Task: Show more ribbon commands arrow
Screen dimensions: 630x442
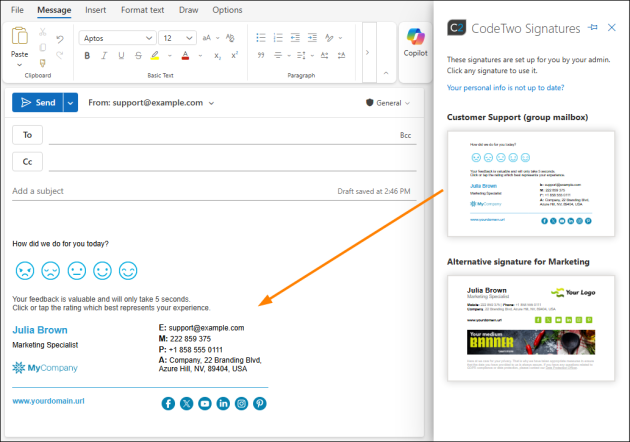Action: [x=367, y=52]
